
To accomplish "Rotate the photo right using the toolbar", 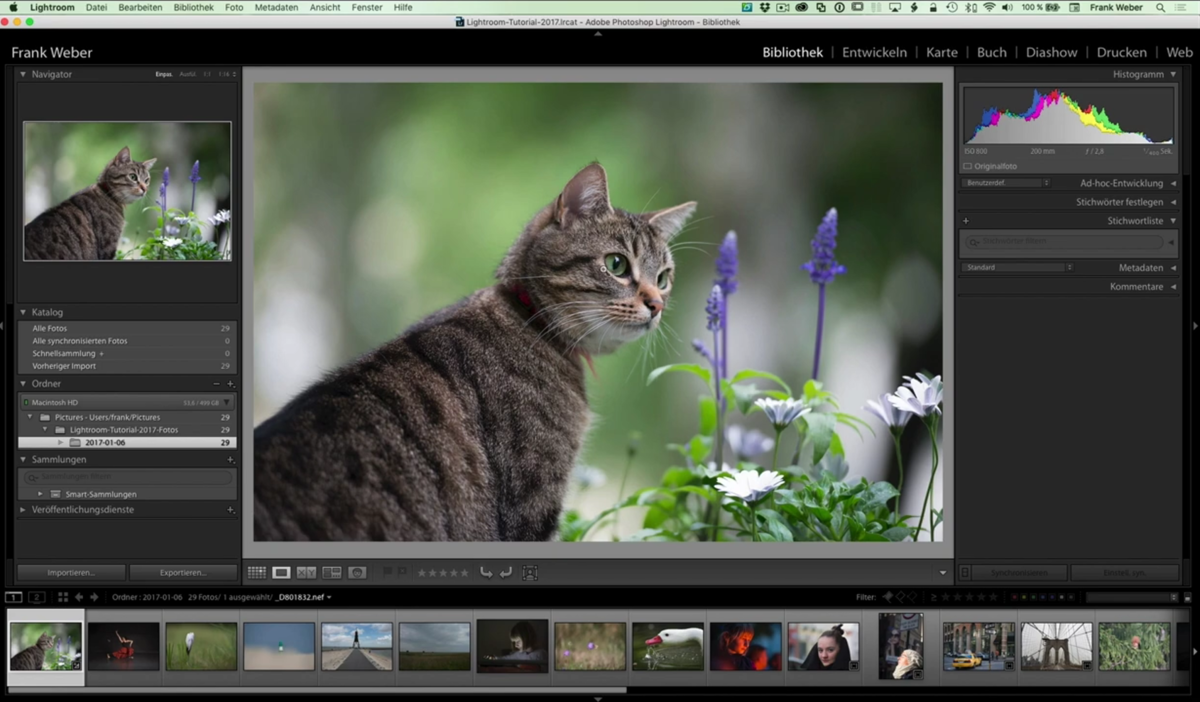I will click(x=508, y=572).
